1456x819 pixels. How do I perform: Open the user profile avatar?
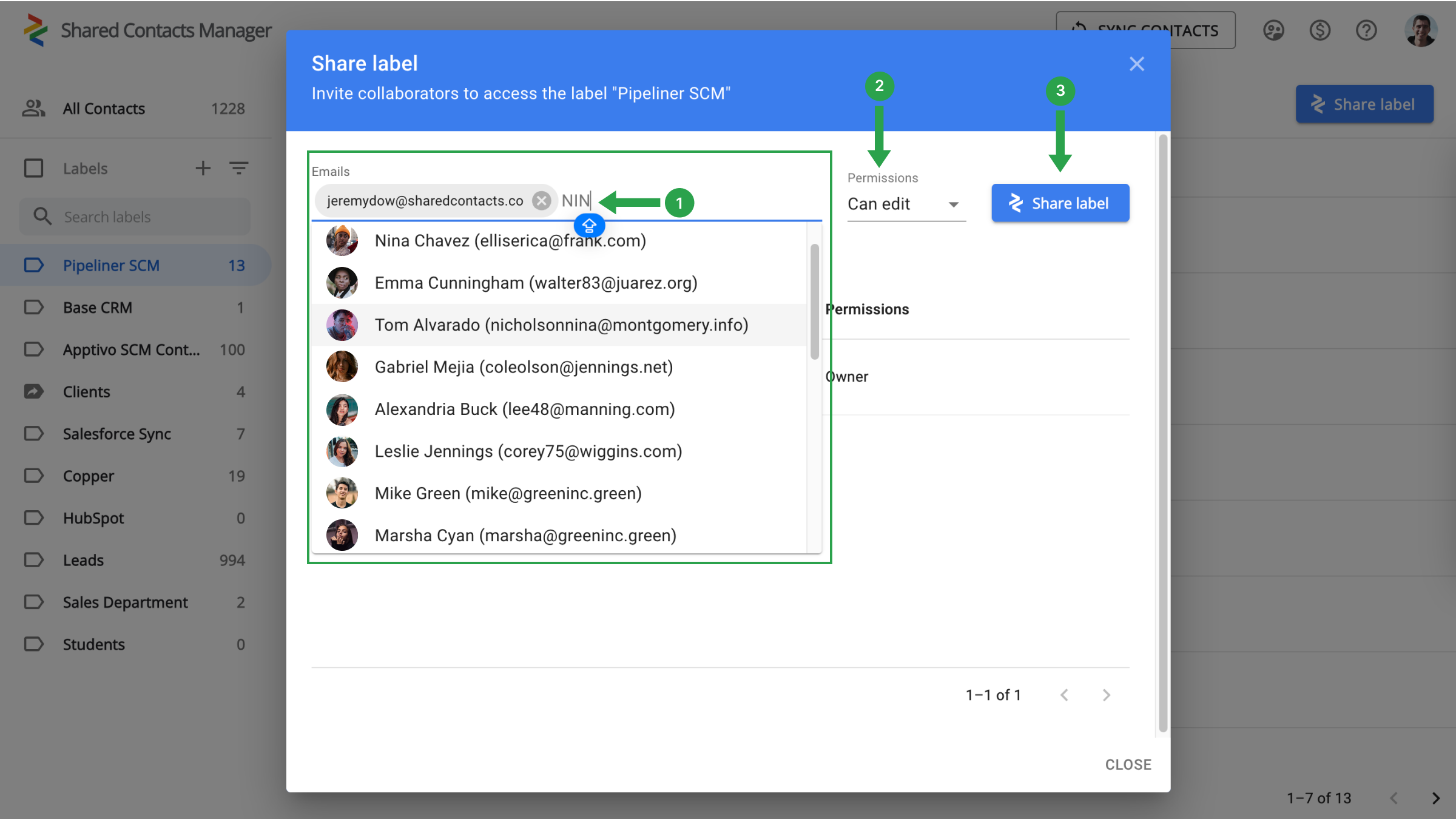tap(1420, 30)
